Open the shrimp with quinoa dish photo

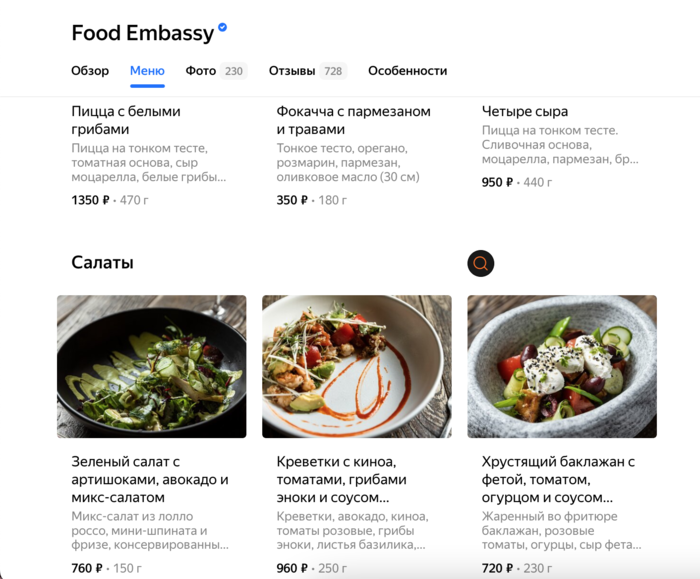[357, 367]
